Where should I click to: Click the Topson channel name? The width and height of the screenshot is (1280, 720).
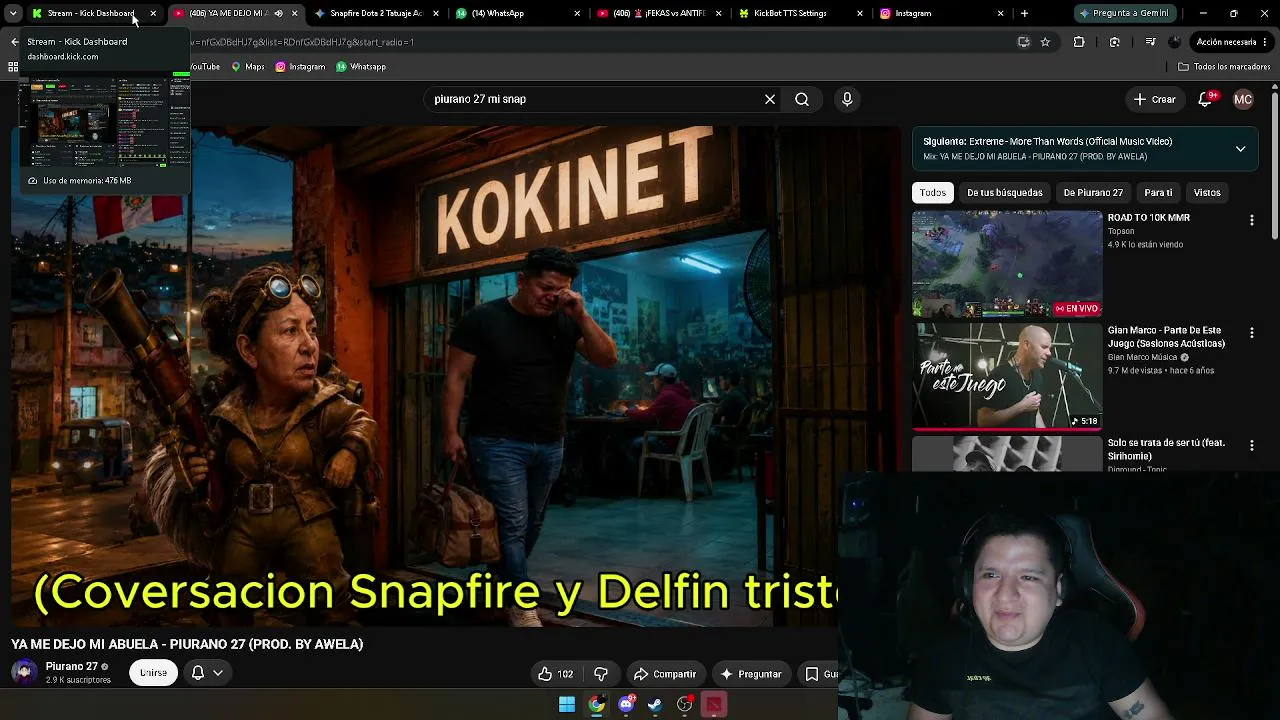pyautogui.click(x=1121, y=231)
